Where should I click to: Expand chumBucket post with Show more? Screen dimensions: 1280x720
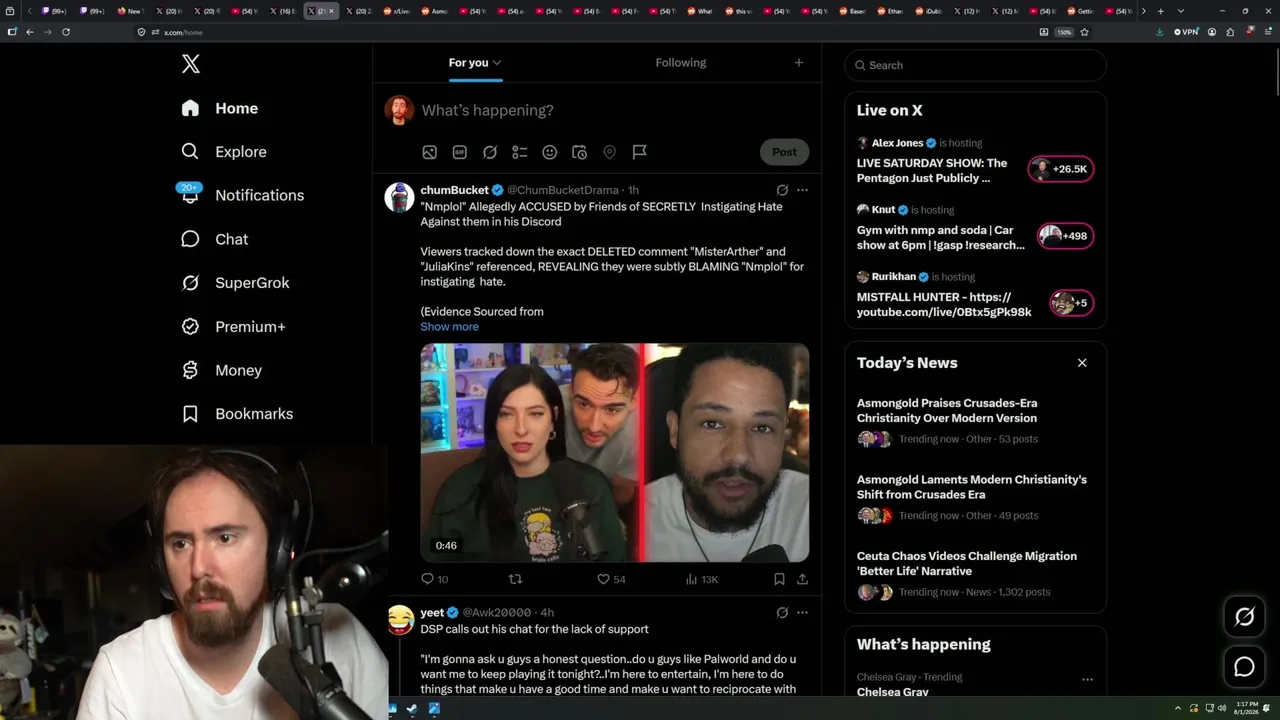[x=449, y=327]
